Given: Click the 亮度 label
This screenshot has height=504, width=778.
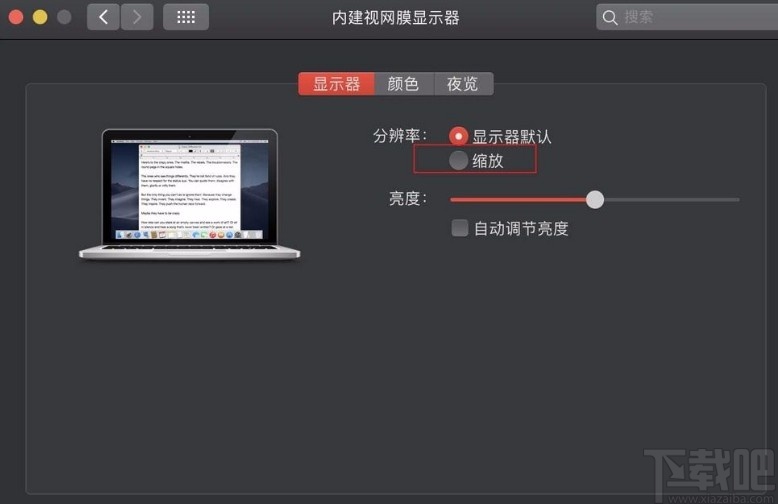Looking at the screenshot, I should (x=408, y=199).
